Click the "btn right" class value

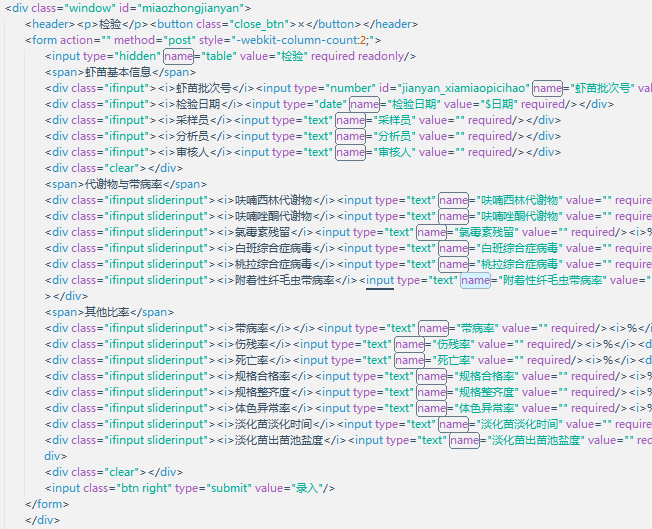coord(144,488)
